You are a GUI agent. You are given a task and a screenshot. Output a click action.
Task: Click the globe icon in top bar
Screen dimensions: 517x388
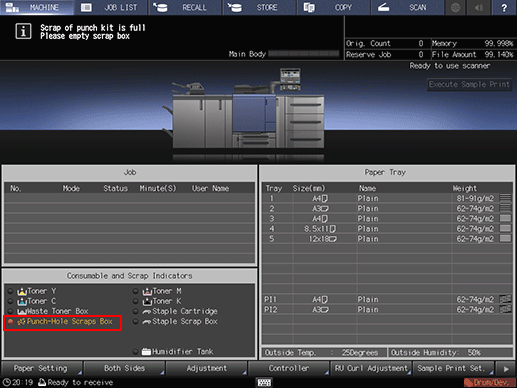pos(456,7)
